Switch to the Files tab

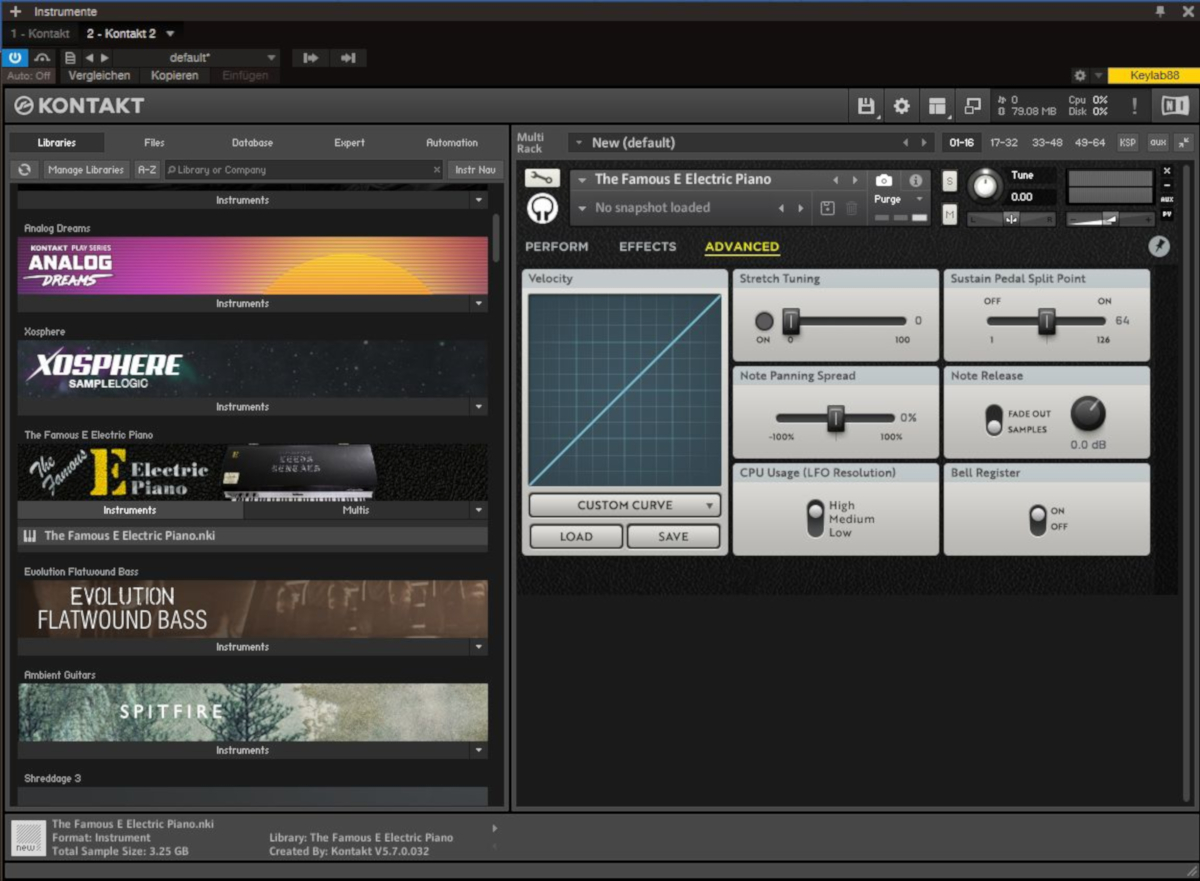tap(154, 143)
